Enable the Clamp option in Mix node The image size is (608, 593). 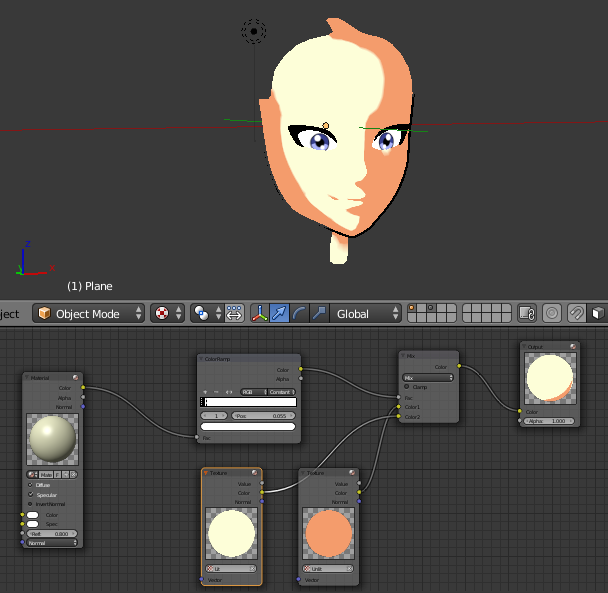[406, 387]
